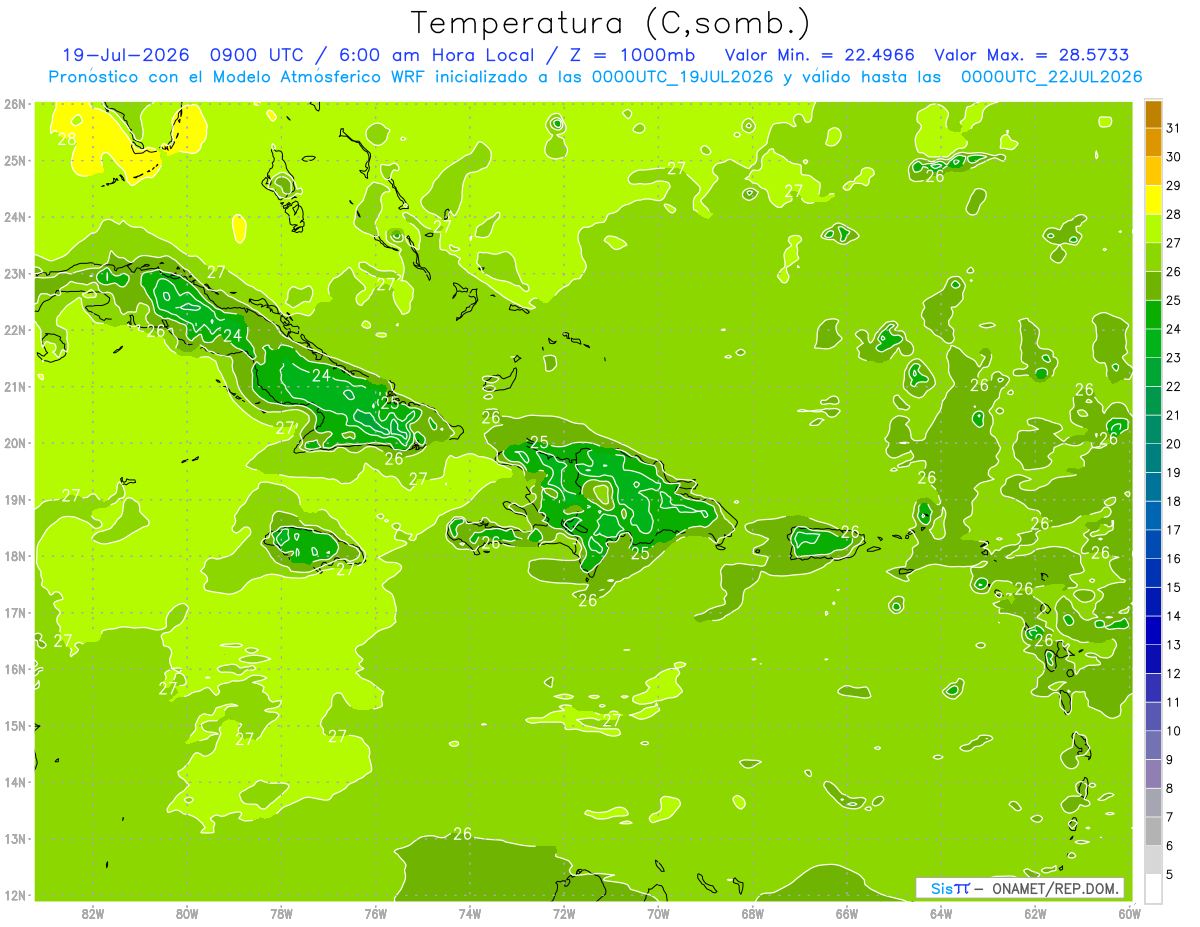Click the orange legend swatch between 30 and 31
This screenshot has width=1200, height=927.
click(x=1153, y=143)
